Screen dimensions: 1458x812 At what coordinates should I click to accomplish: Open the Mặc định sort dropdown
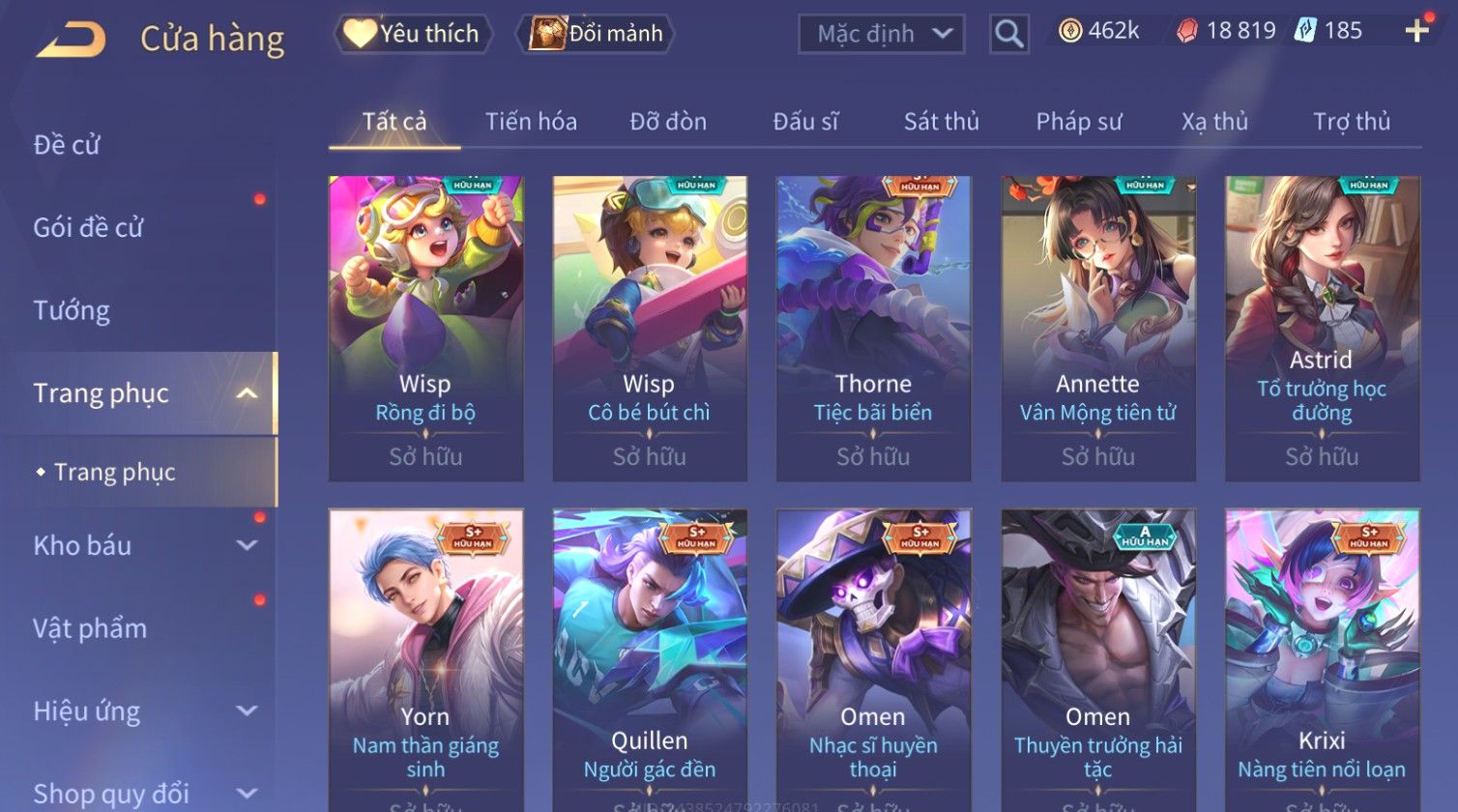click(881, 34)
